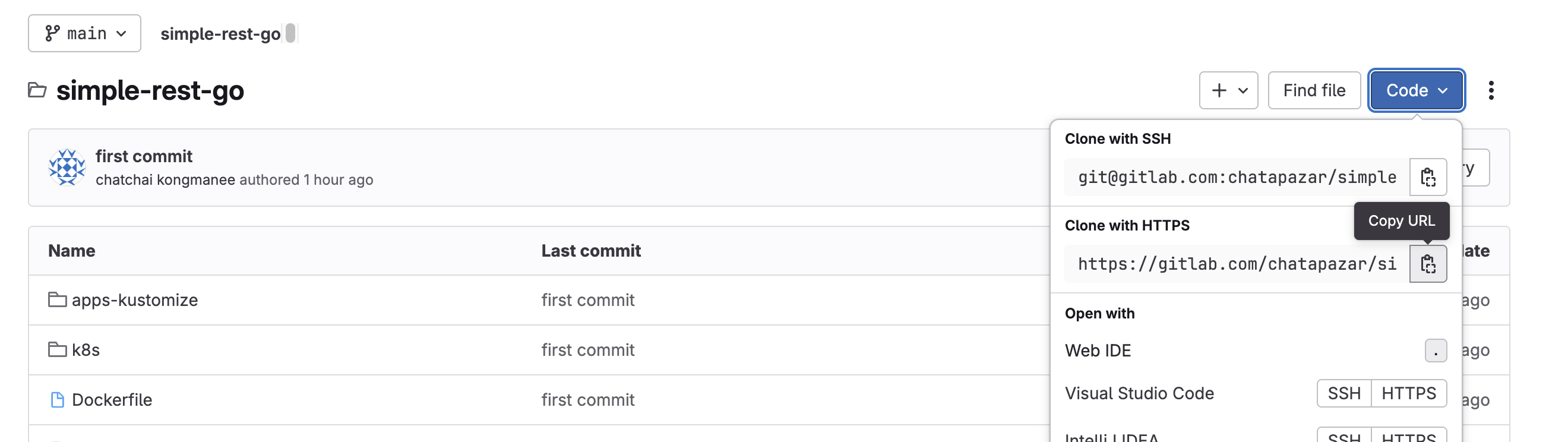Screen dimensions: 1568x442
Task: Click the apps-kustomize folder icon
Action: pyautogui.click(x=57, y=299)
